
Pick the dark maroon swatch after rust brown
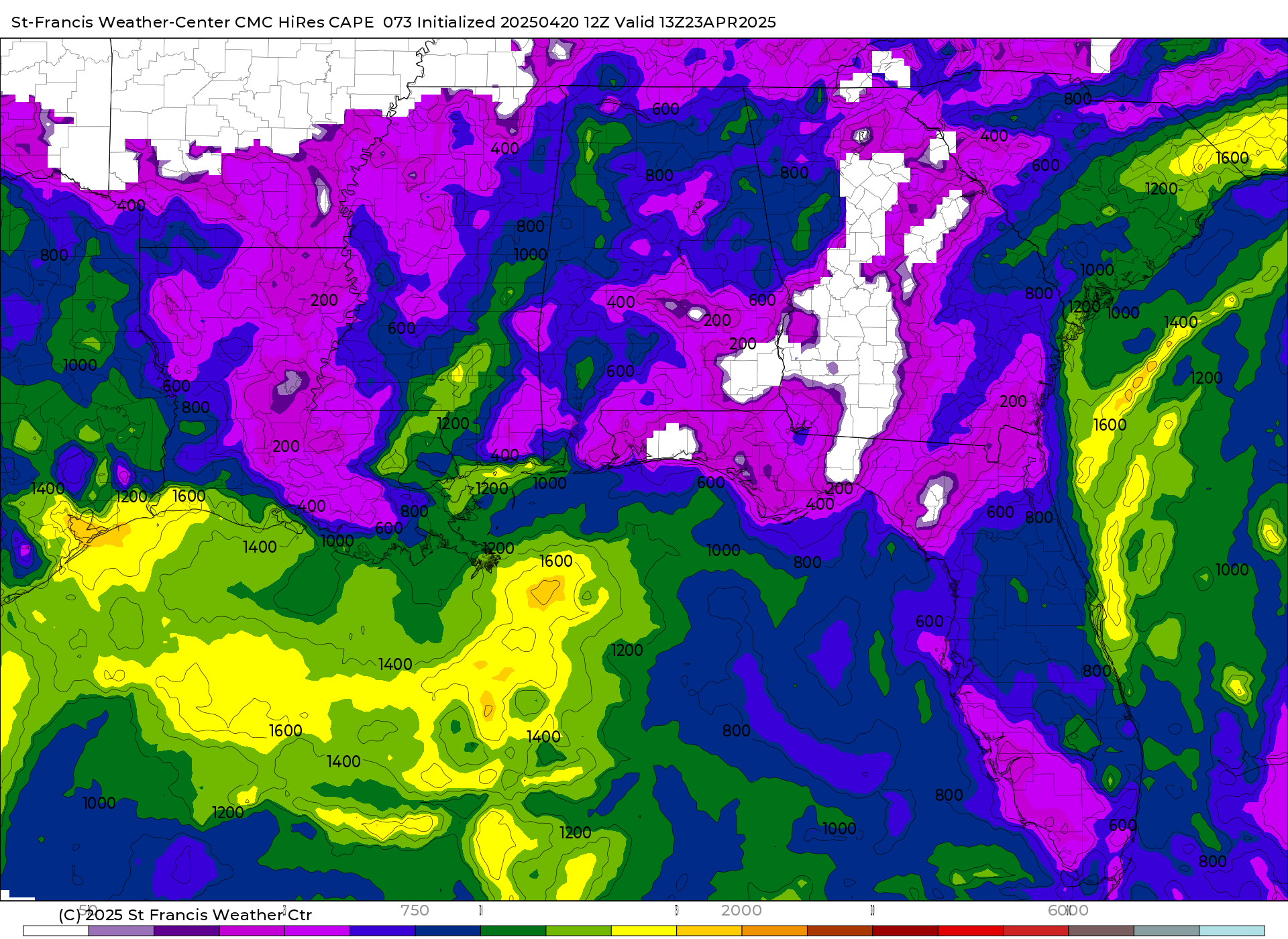(x=906, y=931)
